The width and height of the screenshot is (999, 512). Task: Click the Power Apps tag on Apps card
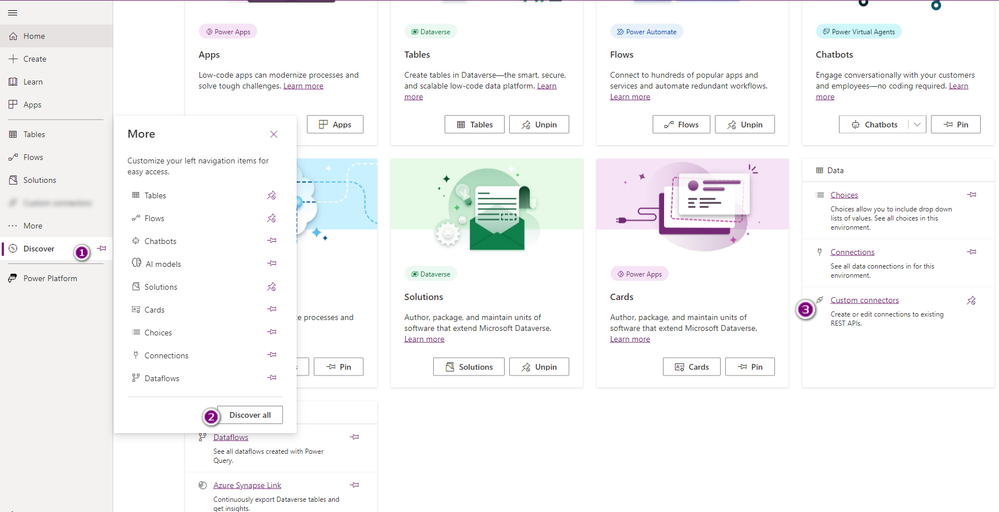point(228,31)
